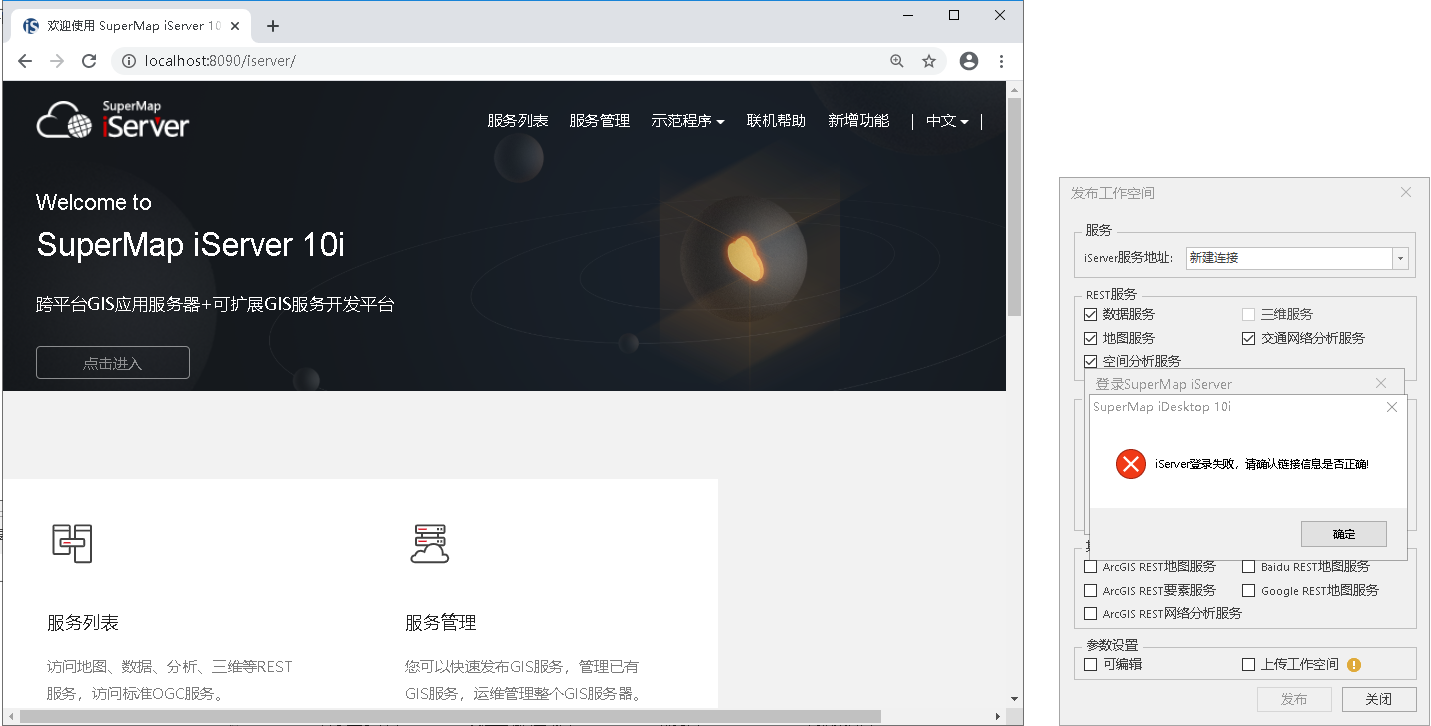Screen dimensions: 1431x726
Task: Open the browser zoom magnifier icon
Action: tap(897, 61)
